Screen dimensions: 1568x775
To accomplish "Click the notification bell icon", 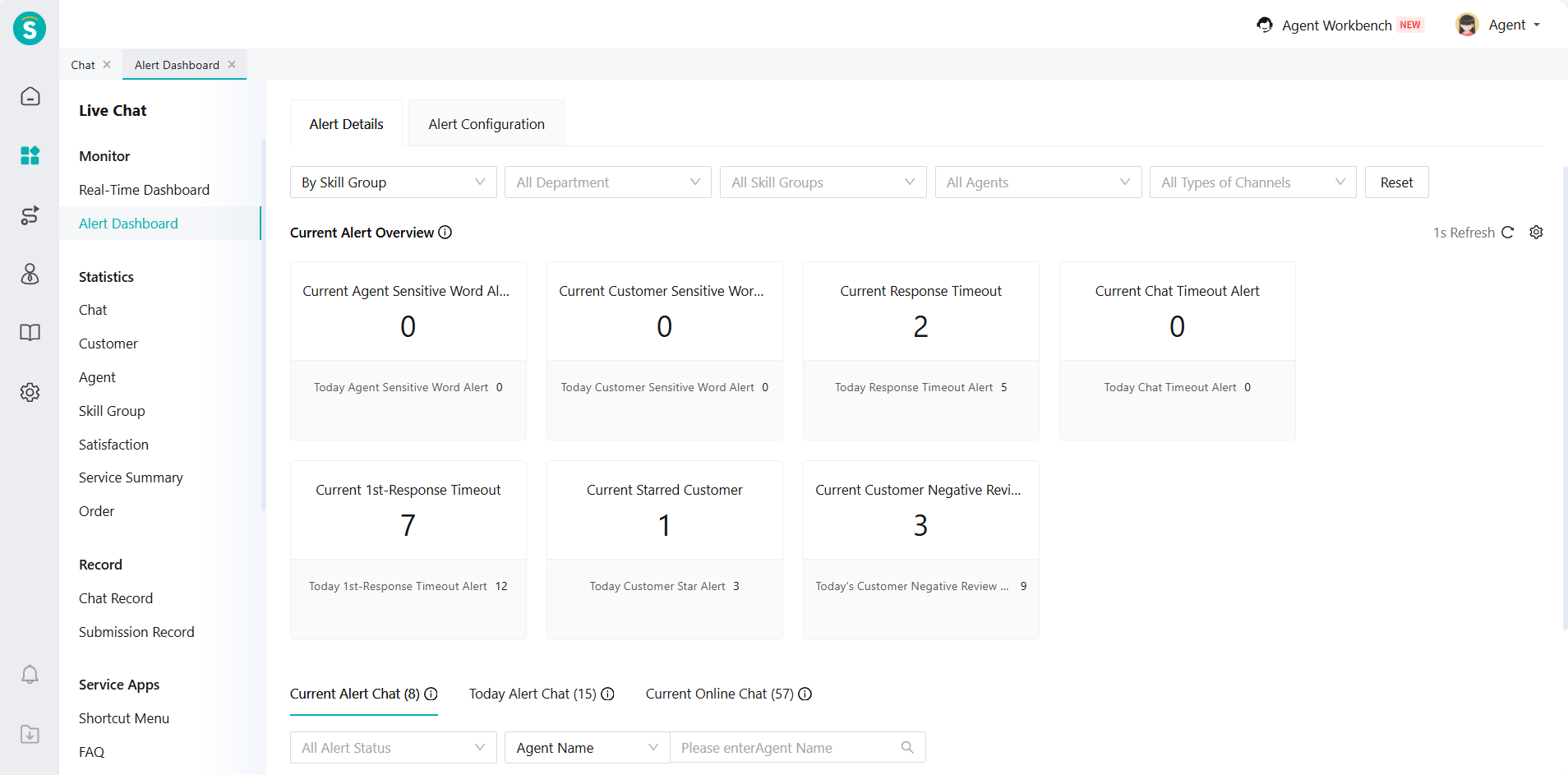I will click(x=30, y=675).
